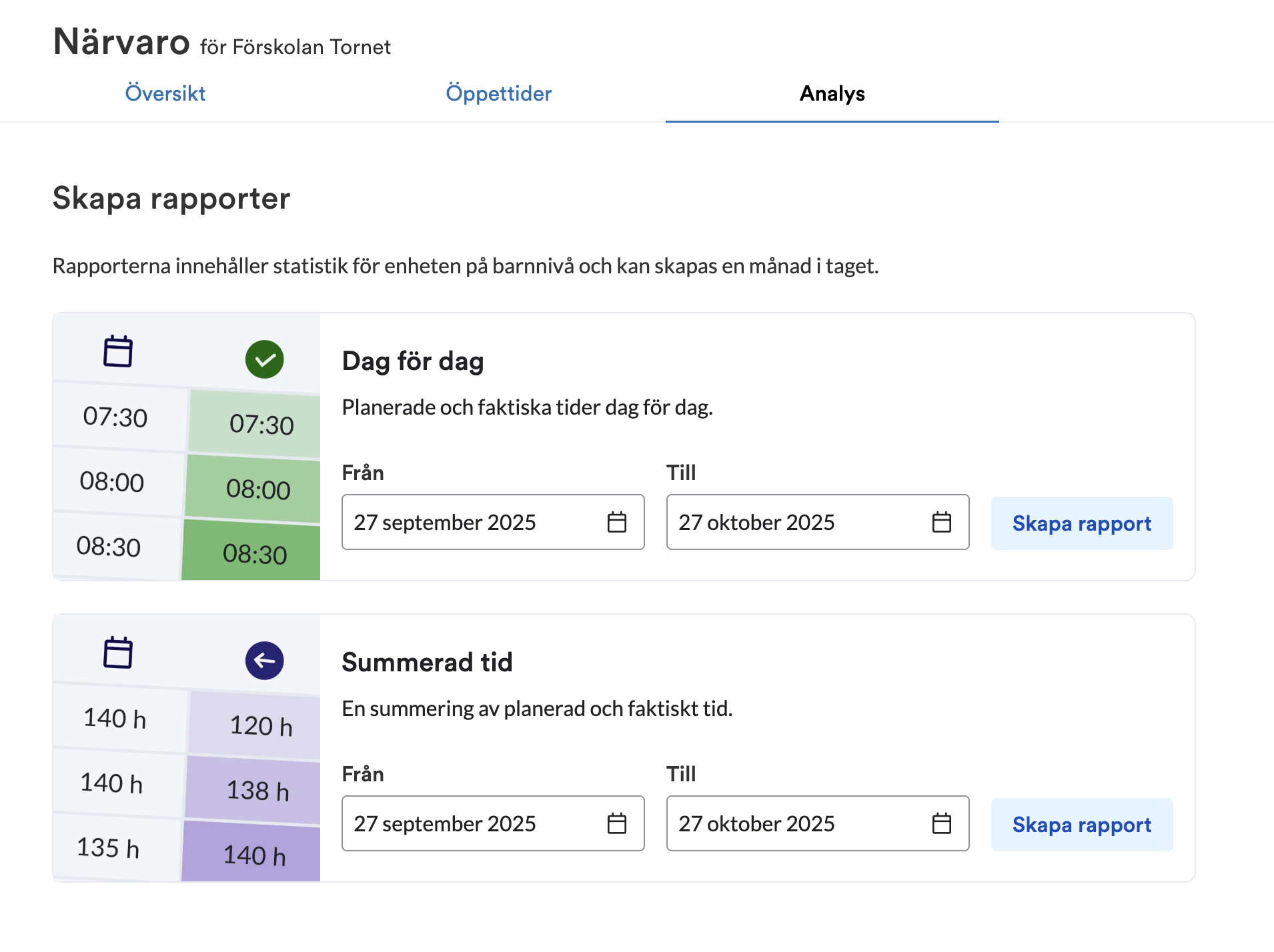
Task: Click Till date field under Summerad tid
Action: [794, 823]
